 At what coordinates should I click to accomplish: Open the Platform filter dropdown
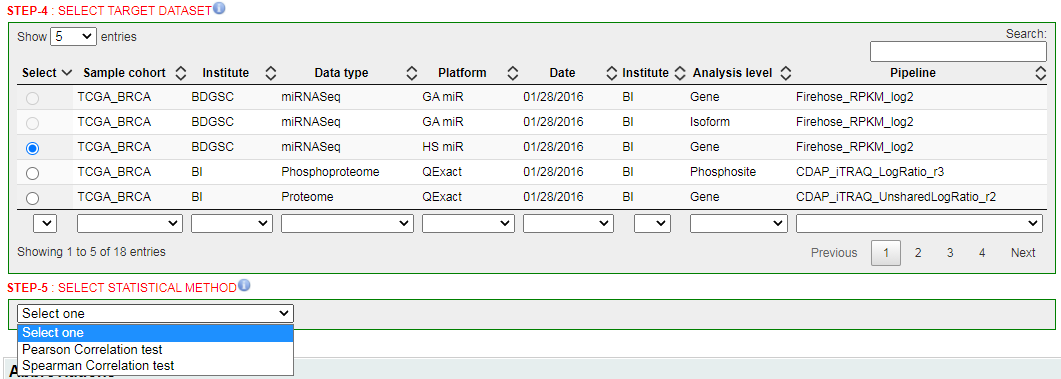(468, 223)
